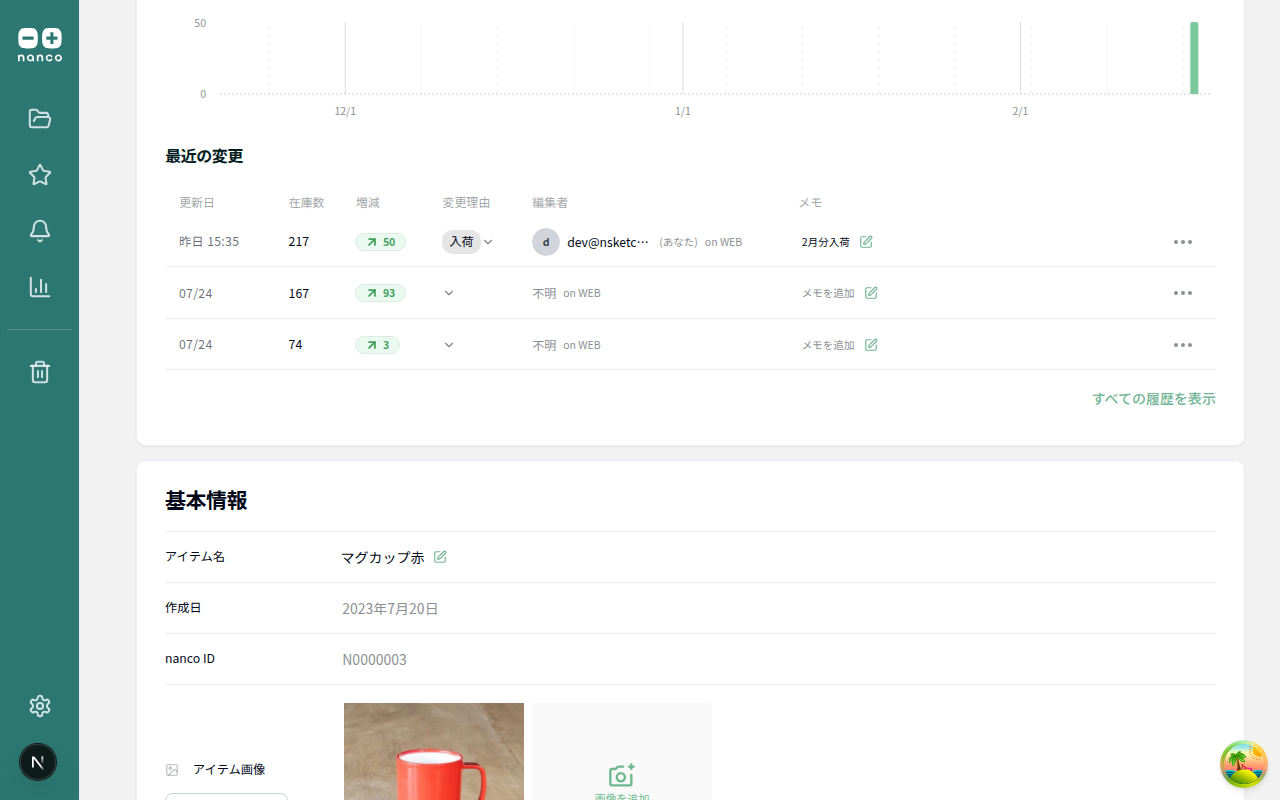The image size is (1280, 800).
Task: Open more options for stock 167 row
Action: click(x=1183, y=293)
